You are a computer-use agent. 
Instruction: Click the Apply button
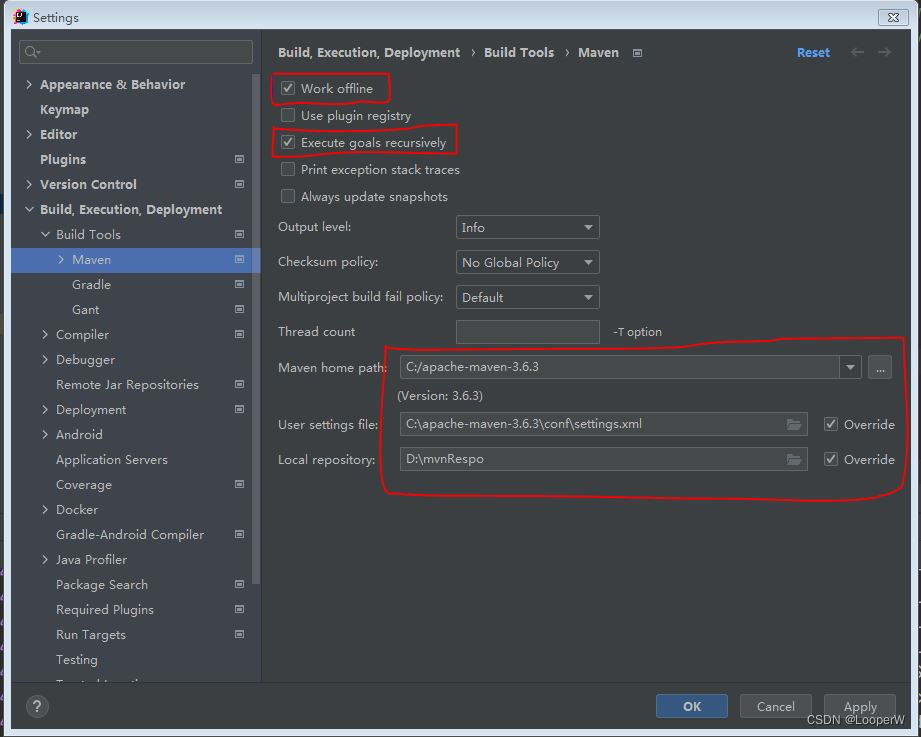coord(860,706)
